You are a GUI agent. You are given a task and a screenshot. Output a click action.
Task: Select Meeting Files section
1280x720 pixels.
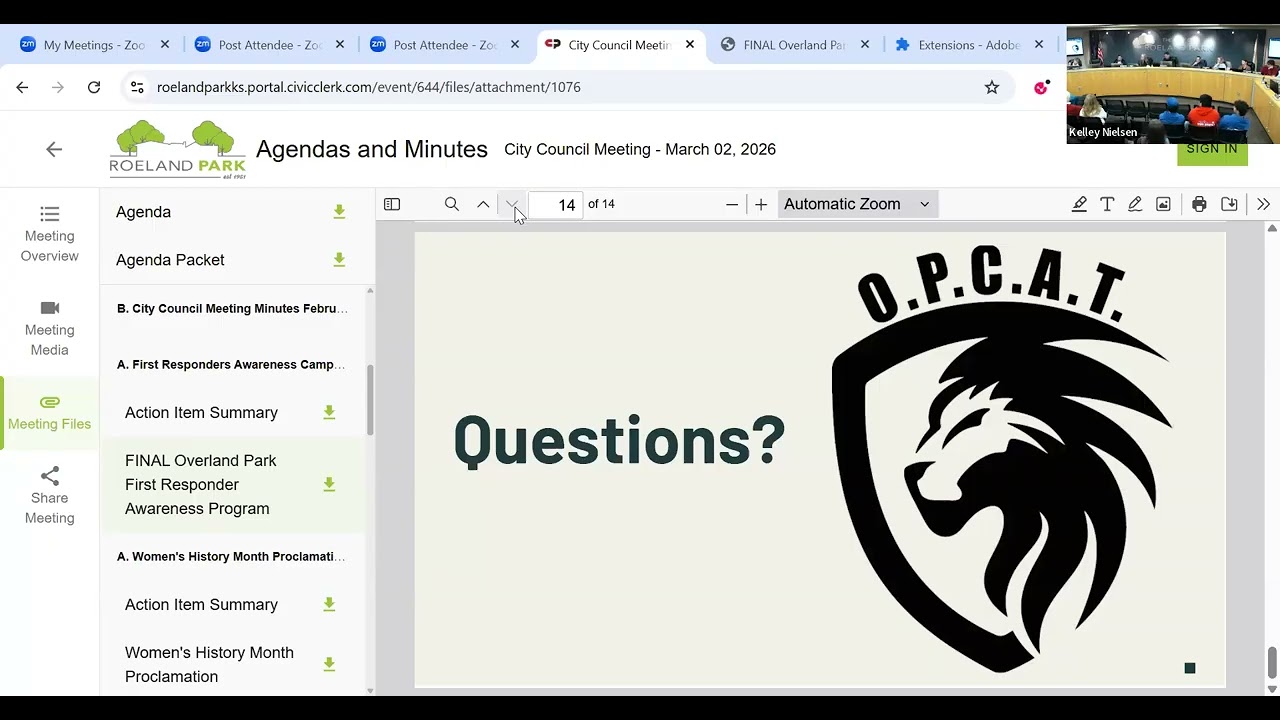[x=50, y=413]
